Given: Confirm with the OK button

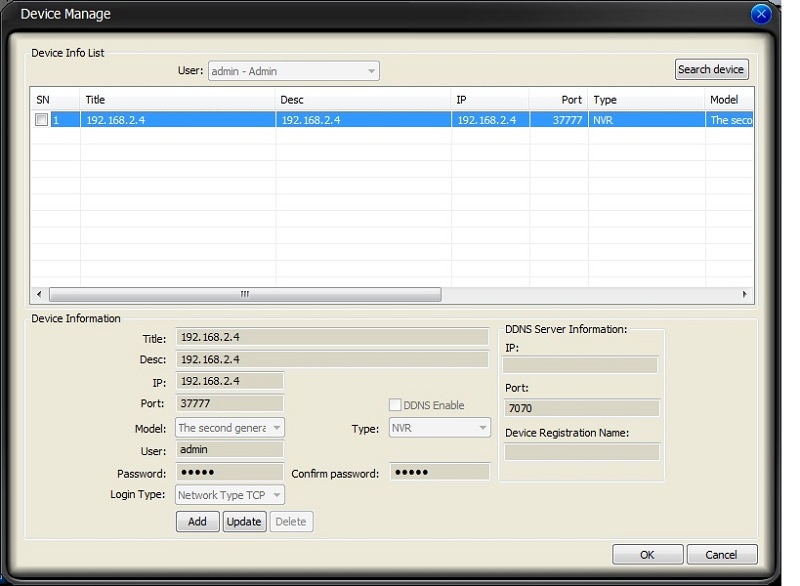Looking at the screenshot, I should point(647,554).
